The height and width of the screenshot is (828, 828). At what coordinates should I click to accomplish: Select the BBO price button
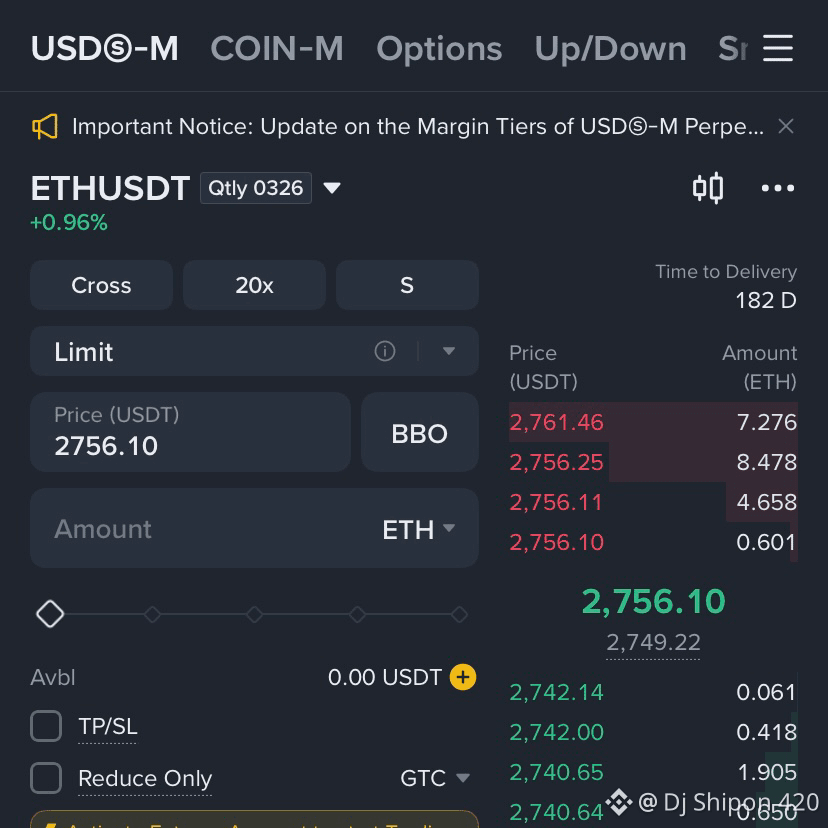pos(420,432)
